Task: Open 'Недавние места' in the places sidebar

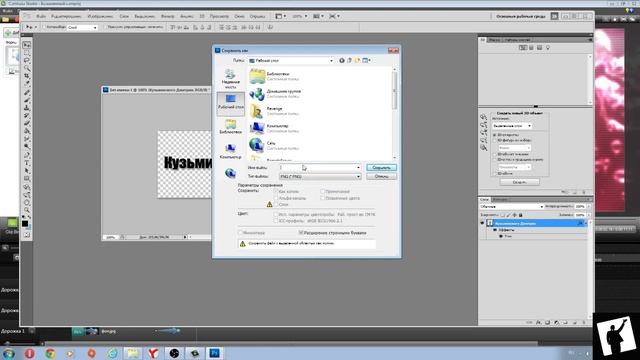Action: click(x=231, y=79)
